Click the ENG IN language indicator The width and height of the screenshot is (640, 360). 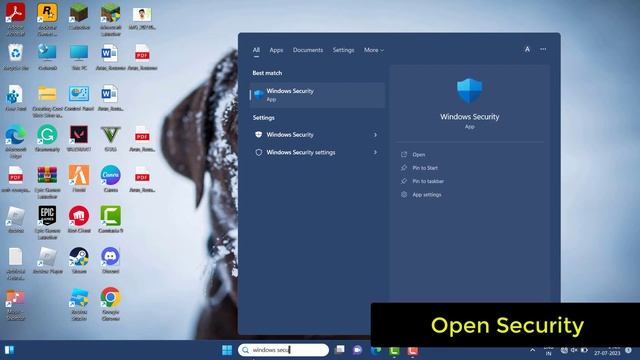(549, 351)
